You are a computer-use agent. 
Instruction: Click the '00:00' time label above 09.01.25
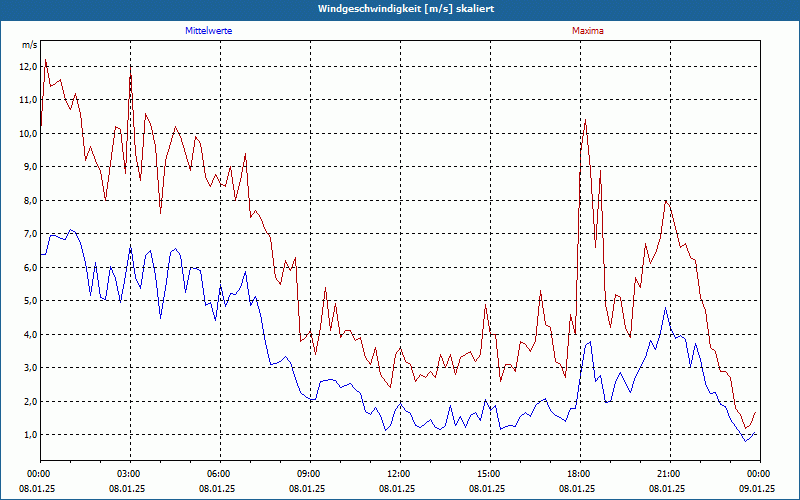(x=759, y=474)
